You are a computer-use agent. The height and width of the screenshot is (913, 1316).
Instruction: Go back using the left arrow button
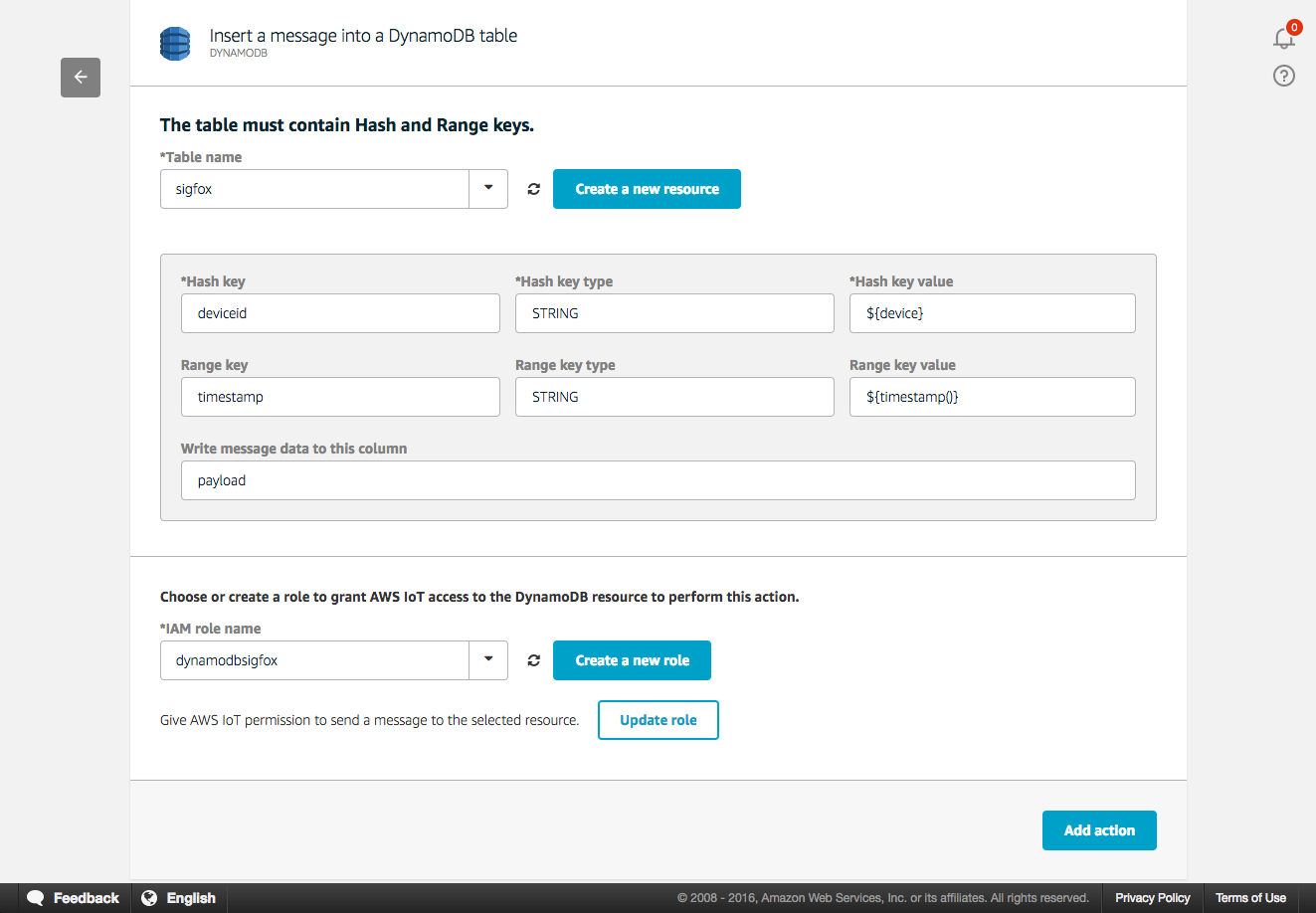[81, 78]
